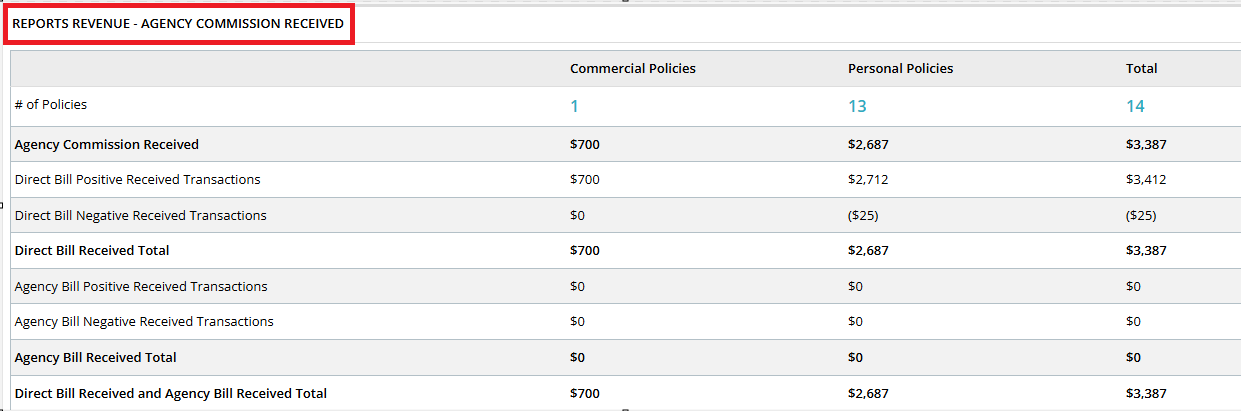The image size is (1241, 411).
Task: Select the Commercial Policies column header
Action: tap(633, 69)
